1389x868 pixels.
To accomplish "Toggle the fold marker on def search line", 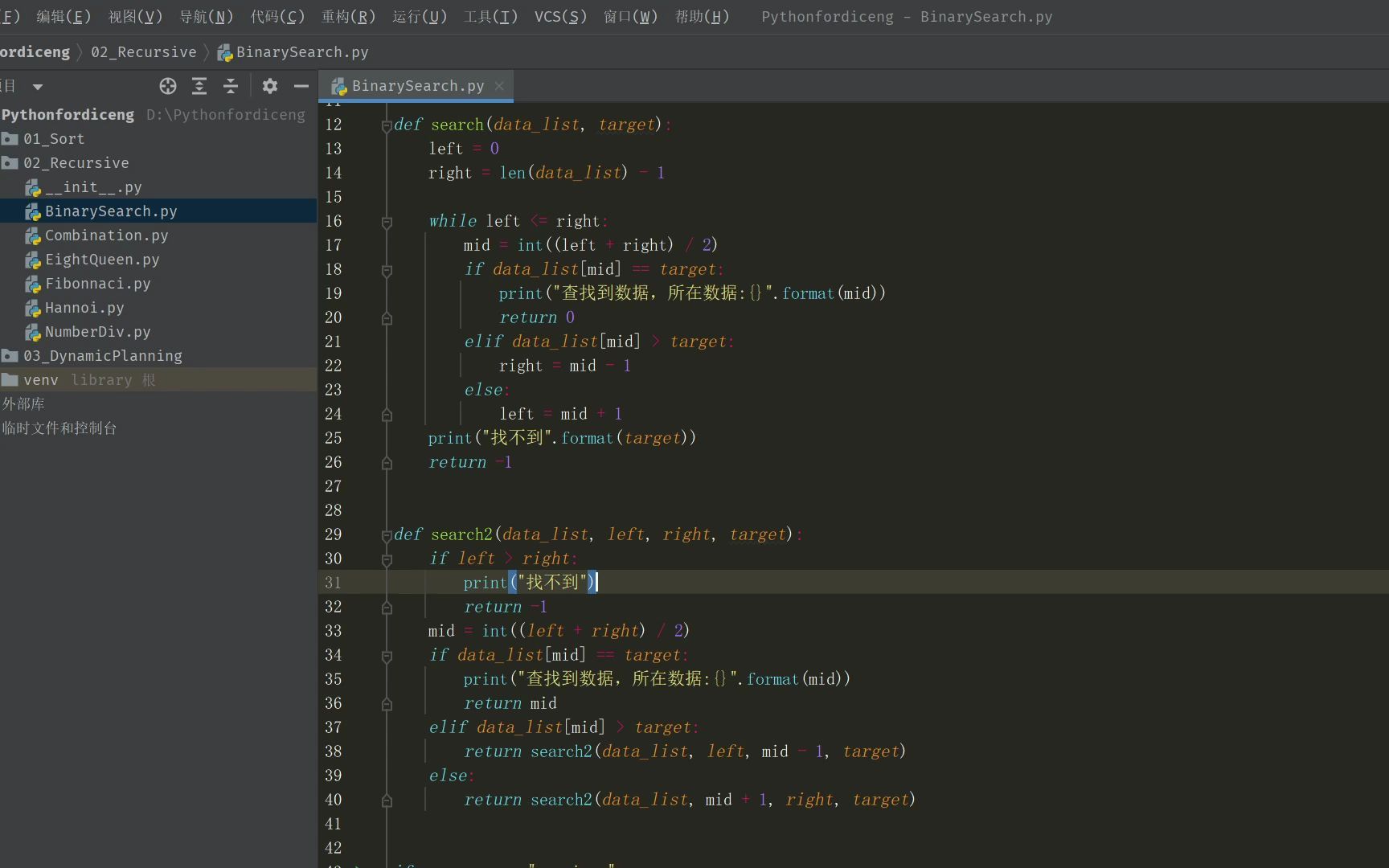I will point(387,125).
